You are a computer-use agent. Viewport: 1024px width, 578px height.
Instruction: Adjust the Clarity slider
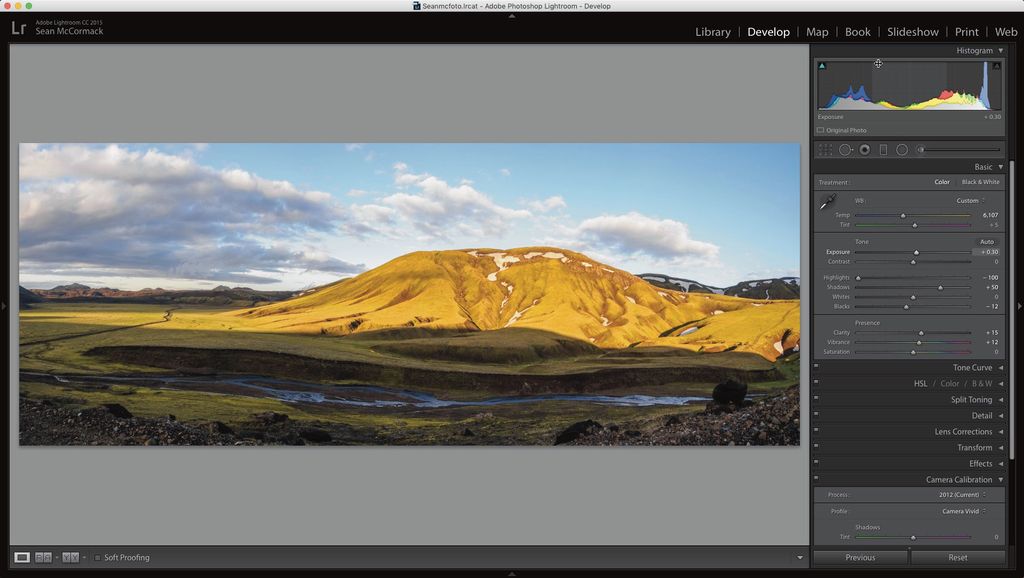920,333
